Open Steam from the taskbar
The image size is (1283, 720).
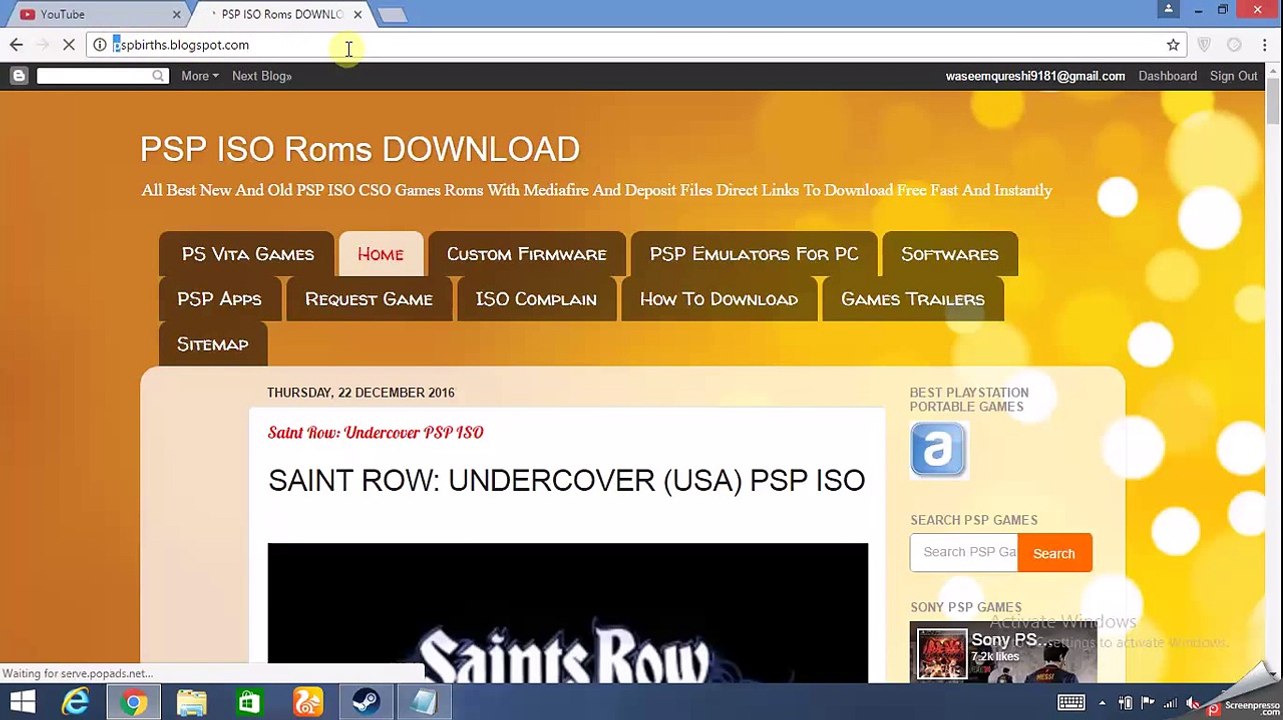tap(366, 702)
